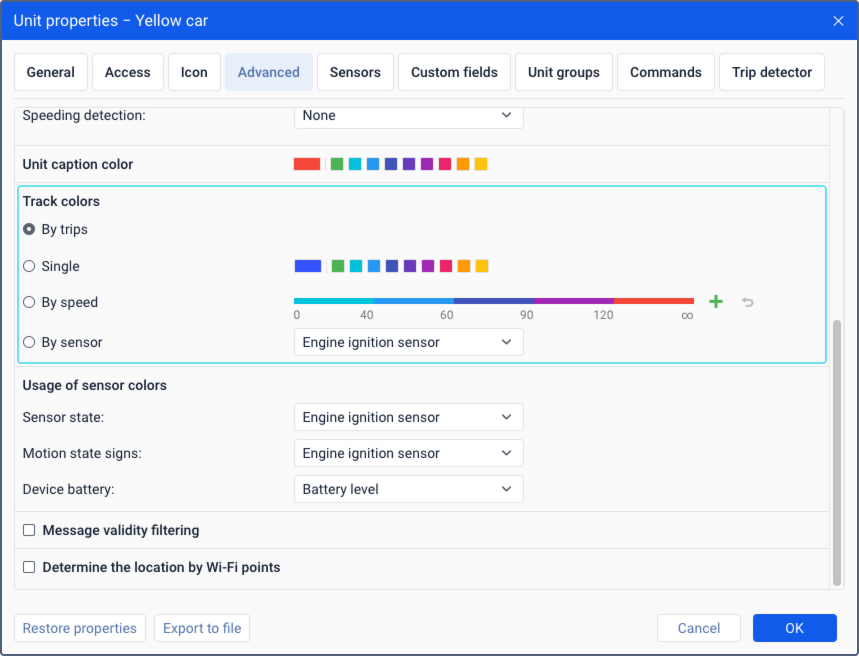Screen dimensions: 859x656
Task: Pick the yellow swatch in Single track colors
Action: (x=482, y=266)
